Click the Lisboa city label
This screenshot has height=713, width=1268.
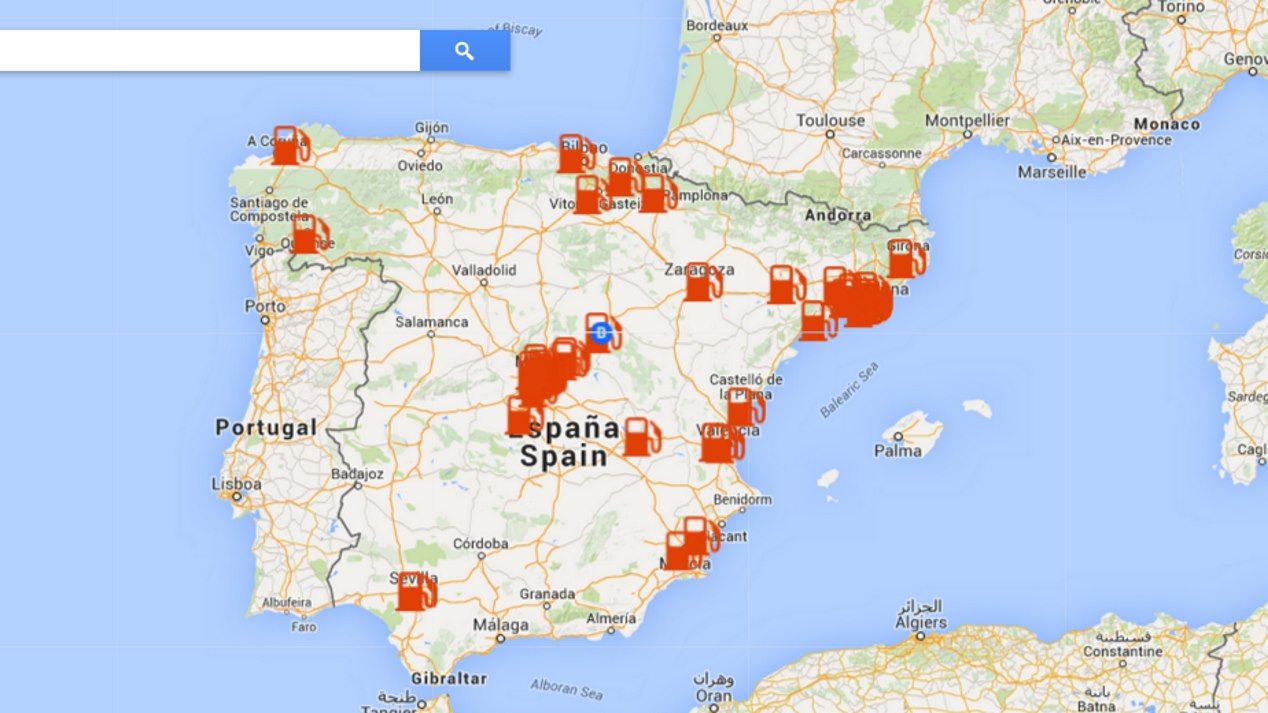[237, 484]
